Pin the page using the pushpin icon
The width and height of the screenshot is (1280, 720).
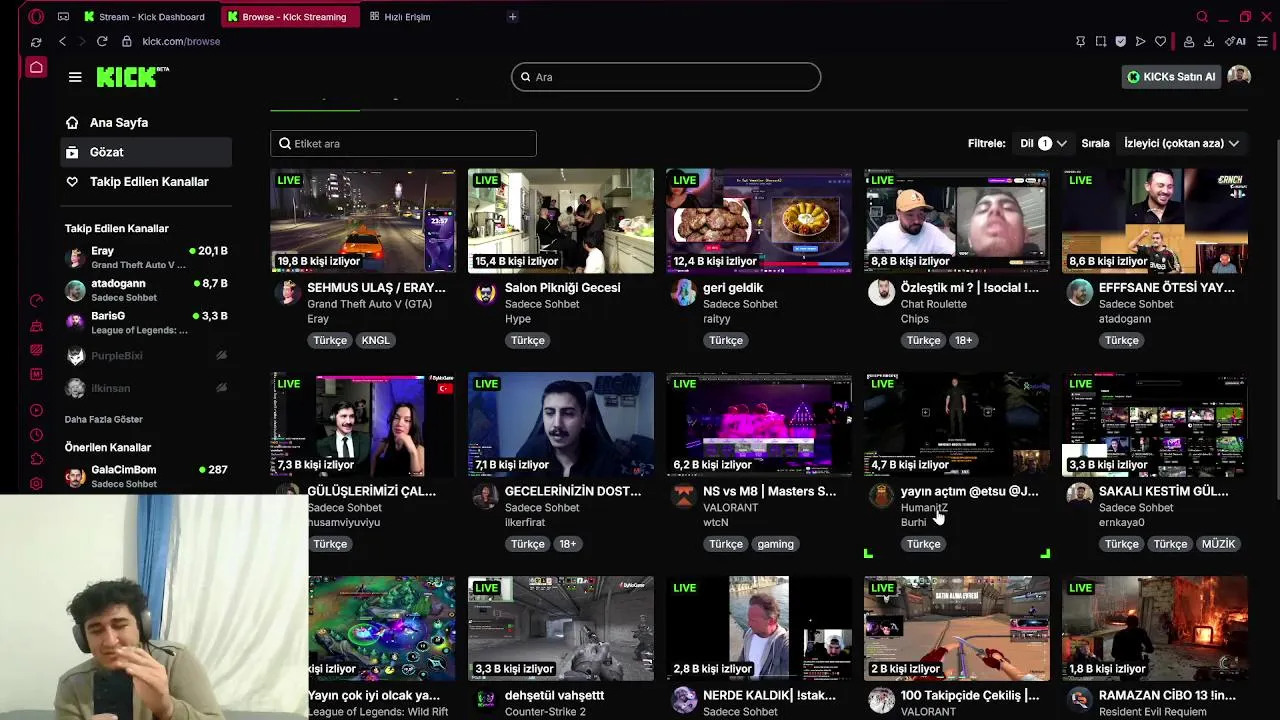click(x=1080, y=41)
